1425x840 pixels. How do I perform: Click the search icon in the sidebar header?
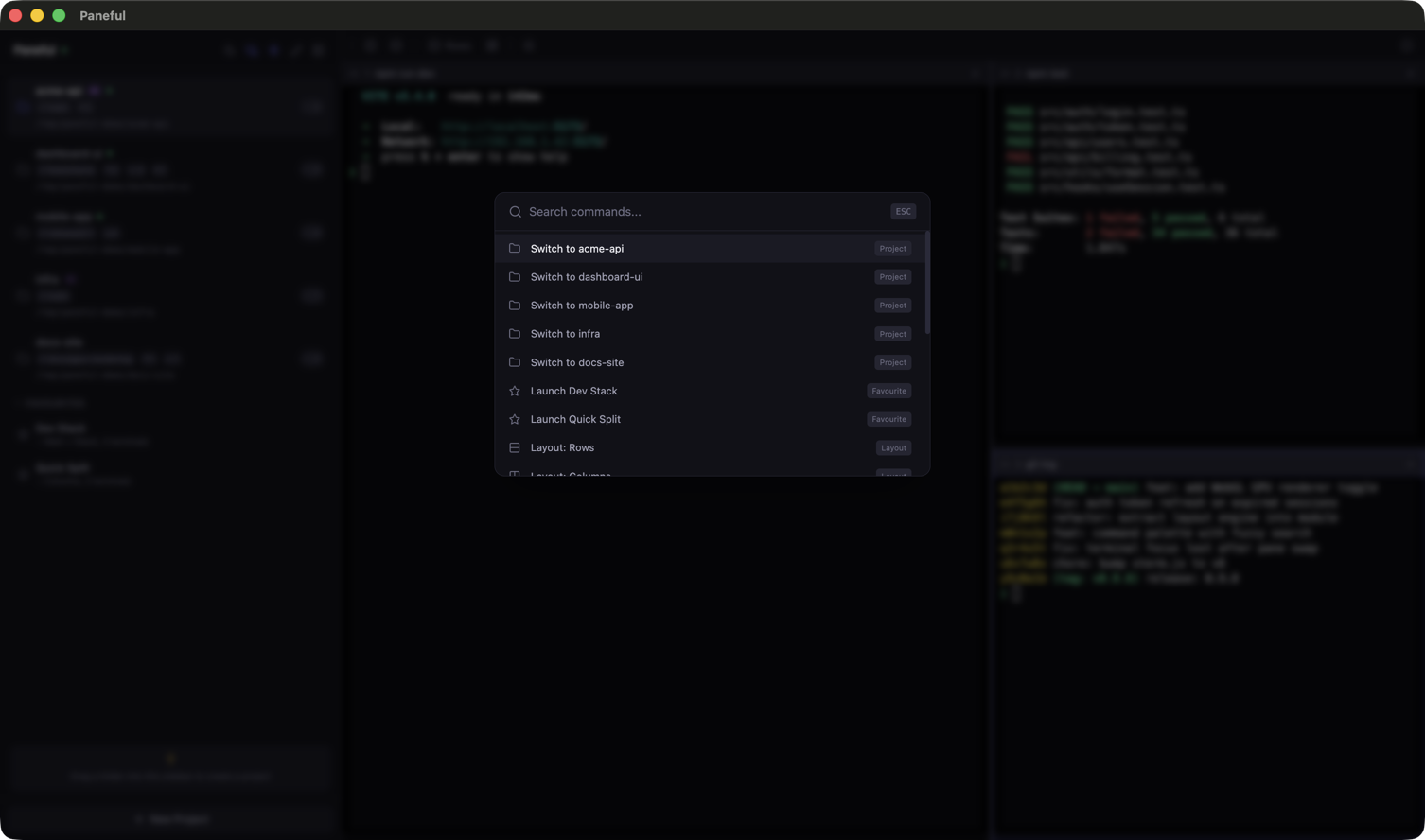(x=230, y=50)
